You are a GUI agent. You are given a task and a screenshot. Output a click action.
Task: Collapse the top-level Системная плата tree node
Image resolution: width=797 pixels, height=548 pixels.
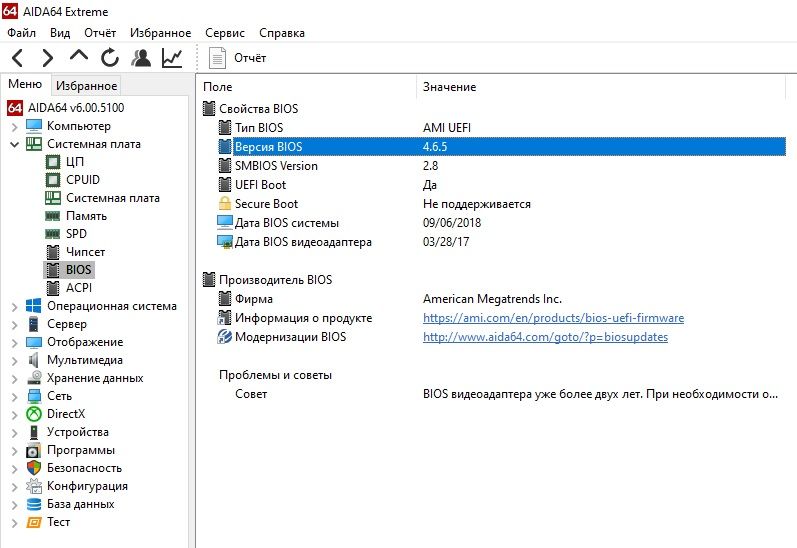click(x=14, y=144)
